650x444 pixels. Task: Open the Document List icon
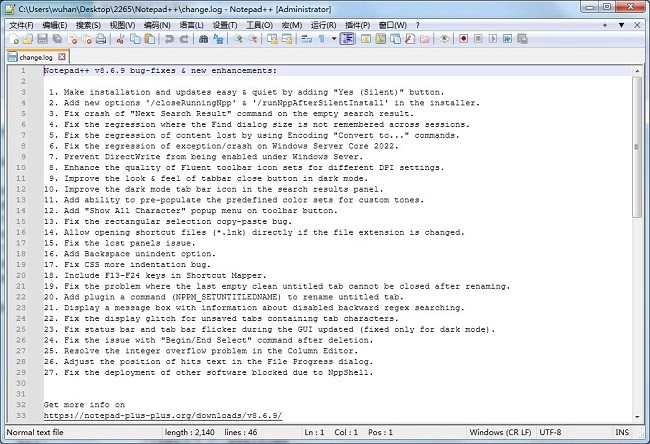(395, 39)
